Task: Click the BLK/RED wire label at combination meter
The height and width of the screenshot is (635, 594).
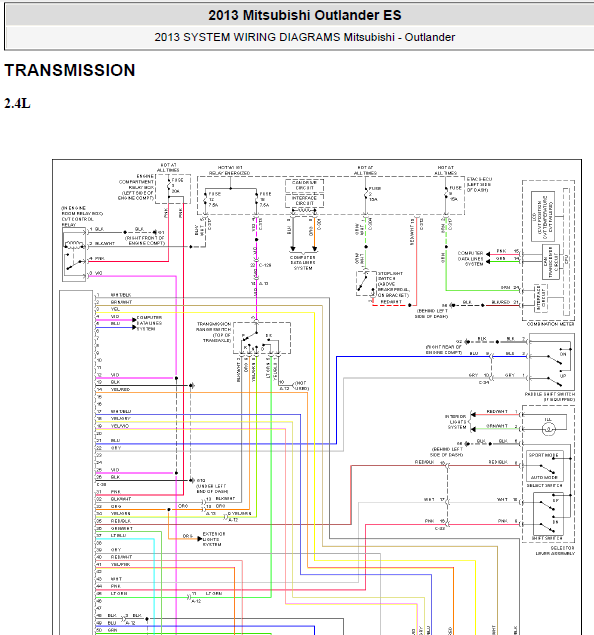Action: (x=500, y=302)
